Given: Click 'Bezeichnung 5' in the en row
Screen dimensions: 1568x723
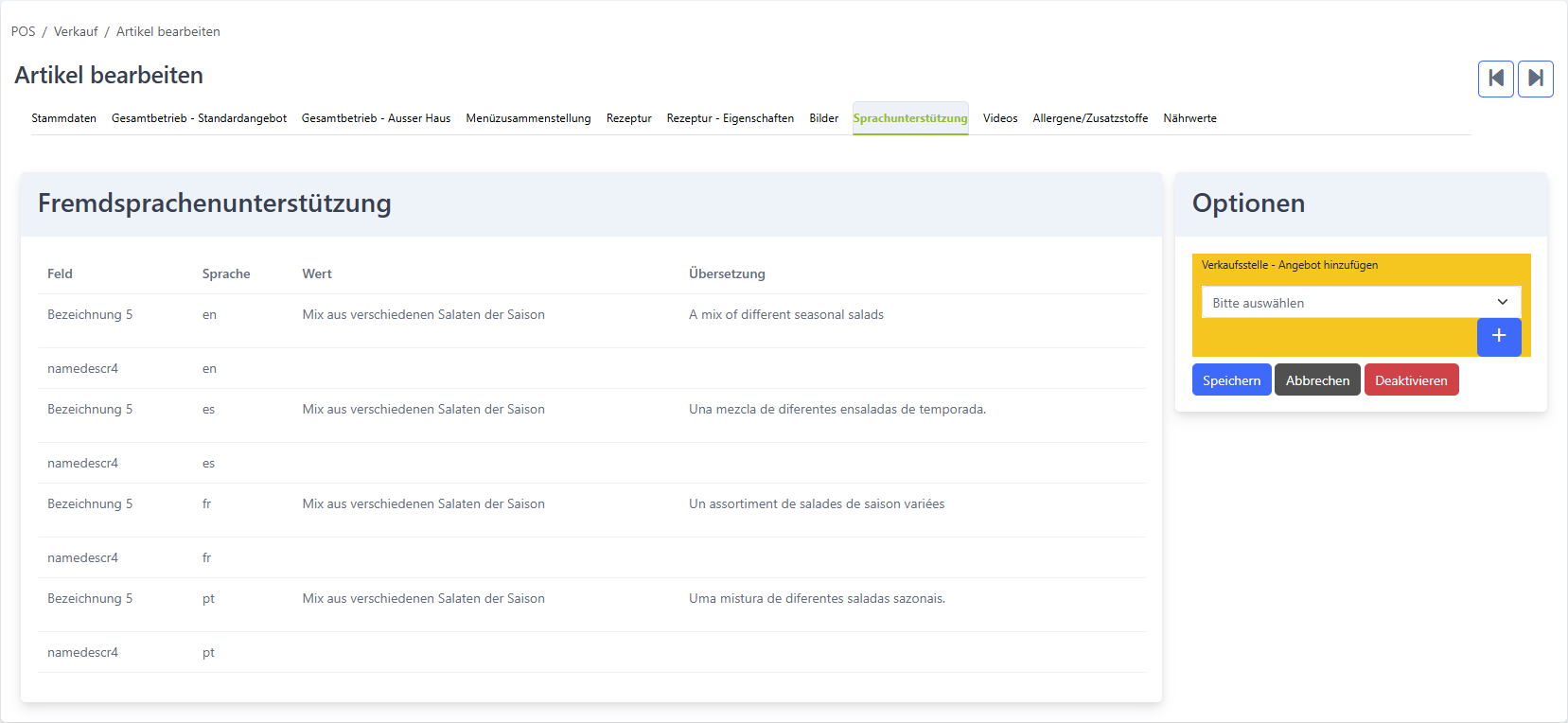Looking at the screenshot, I should pyautogui.click(x=90, y=314).
